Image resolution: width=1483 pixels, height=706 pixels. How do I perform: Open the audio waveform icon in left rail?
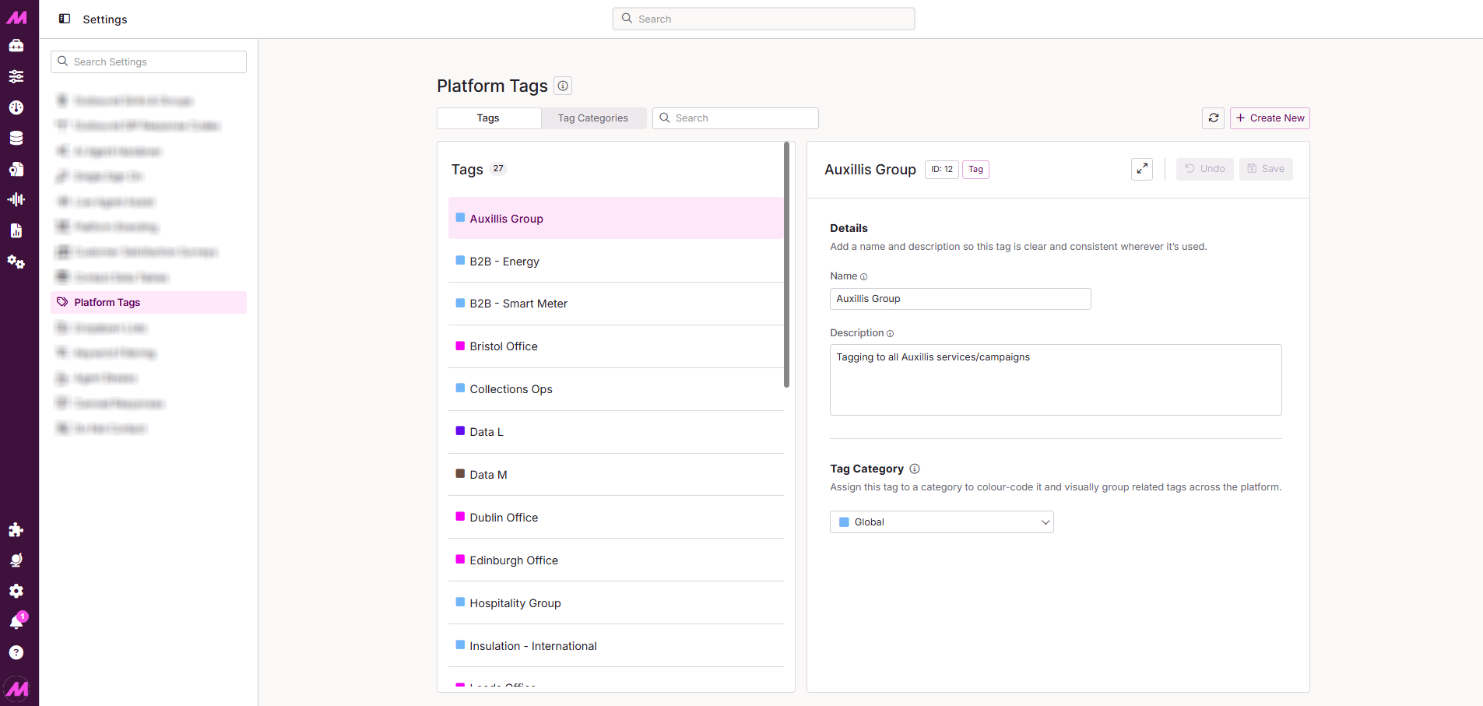(16, 199)
